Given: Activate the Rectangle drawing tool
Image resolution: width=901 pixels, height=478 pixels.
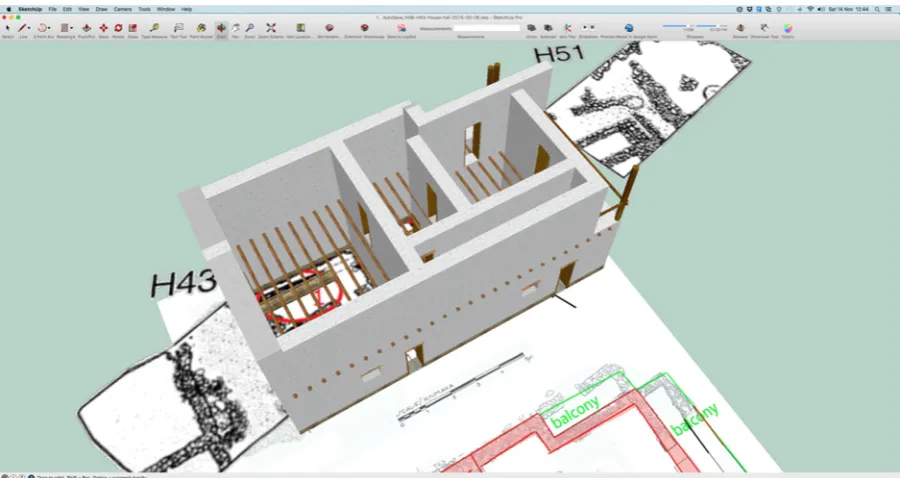Looking at the screenshot, I should tap(64, 28).
